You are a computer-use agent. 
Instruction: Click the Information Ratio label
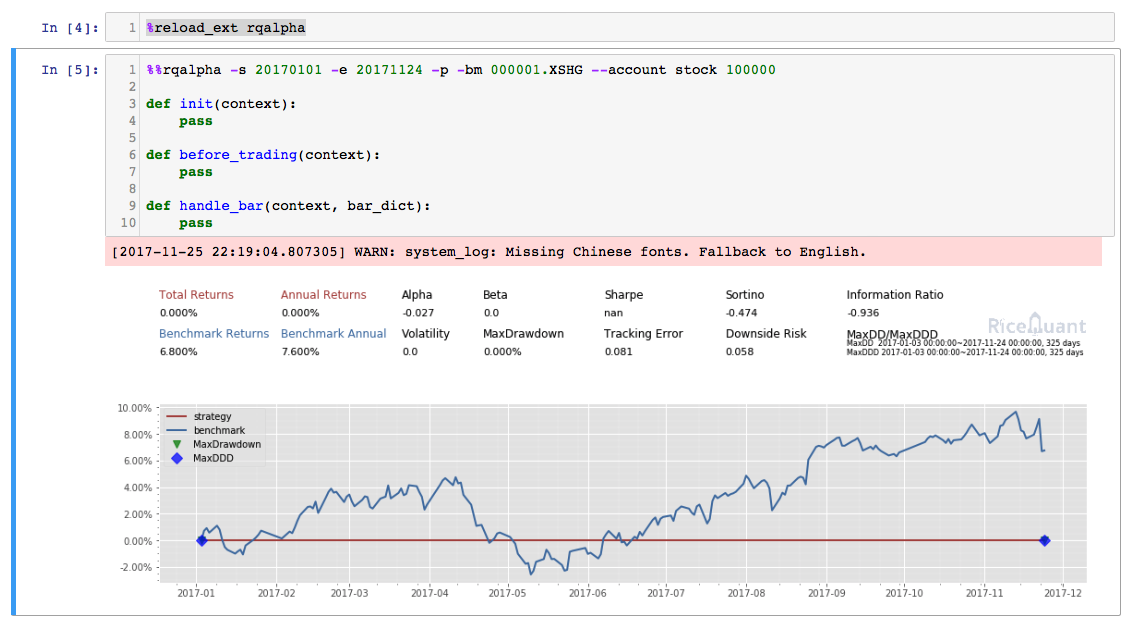point(895,295)
